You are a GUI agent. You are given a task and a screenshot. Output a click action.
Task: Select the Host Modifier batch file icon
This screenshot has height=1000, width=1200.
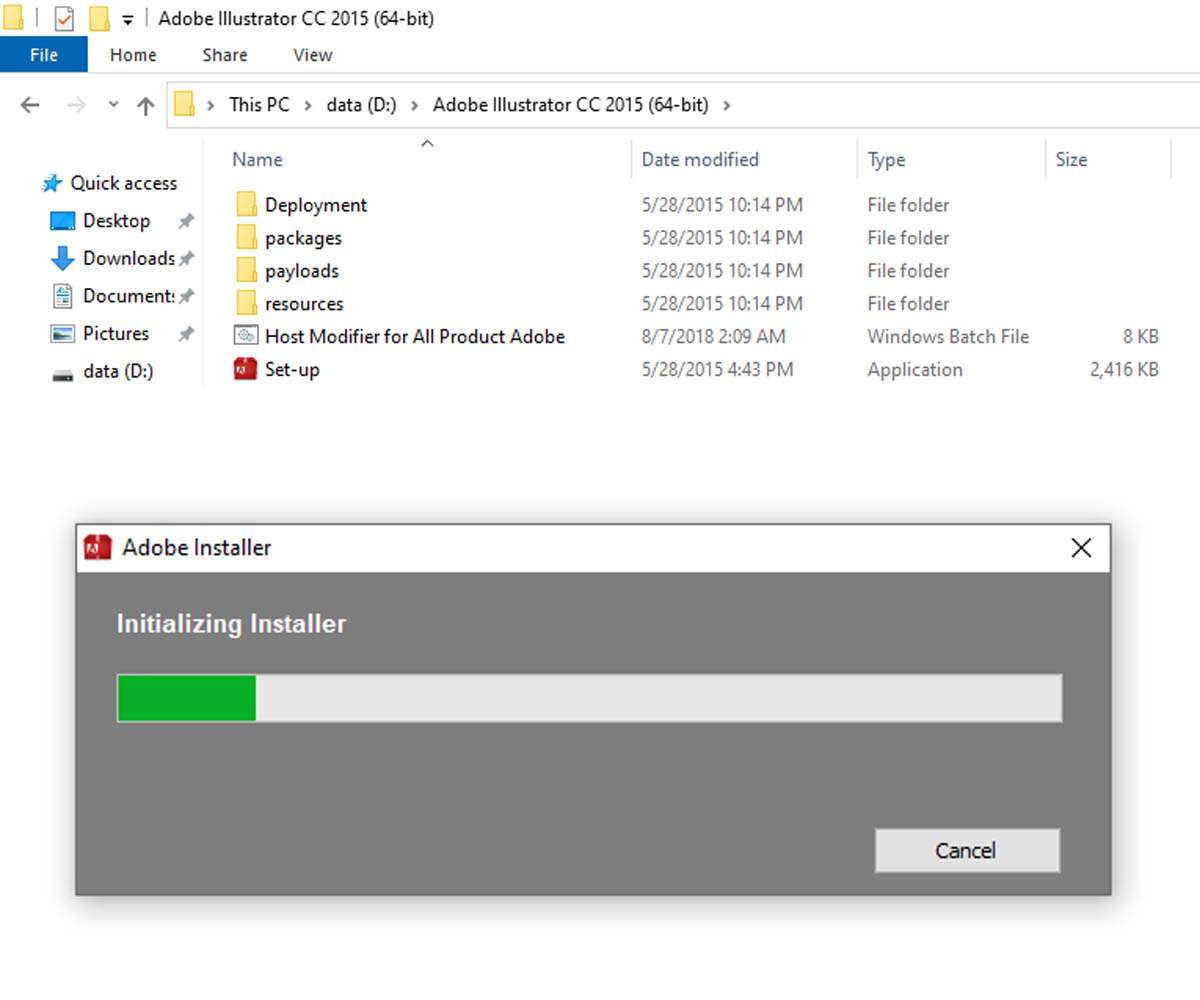(x=246, y=337)
